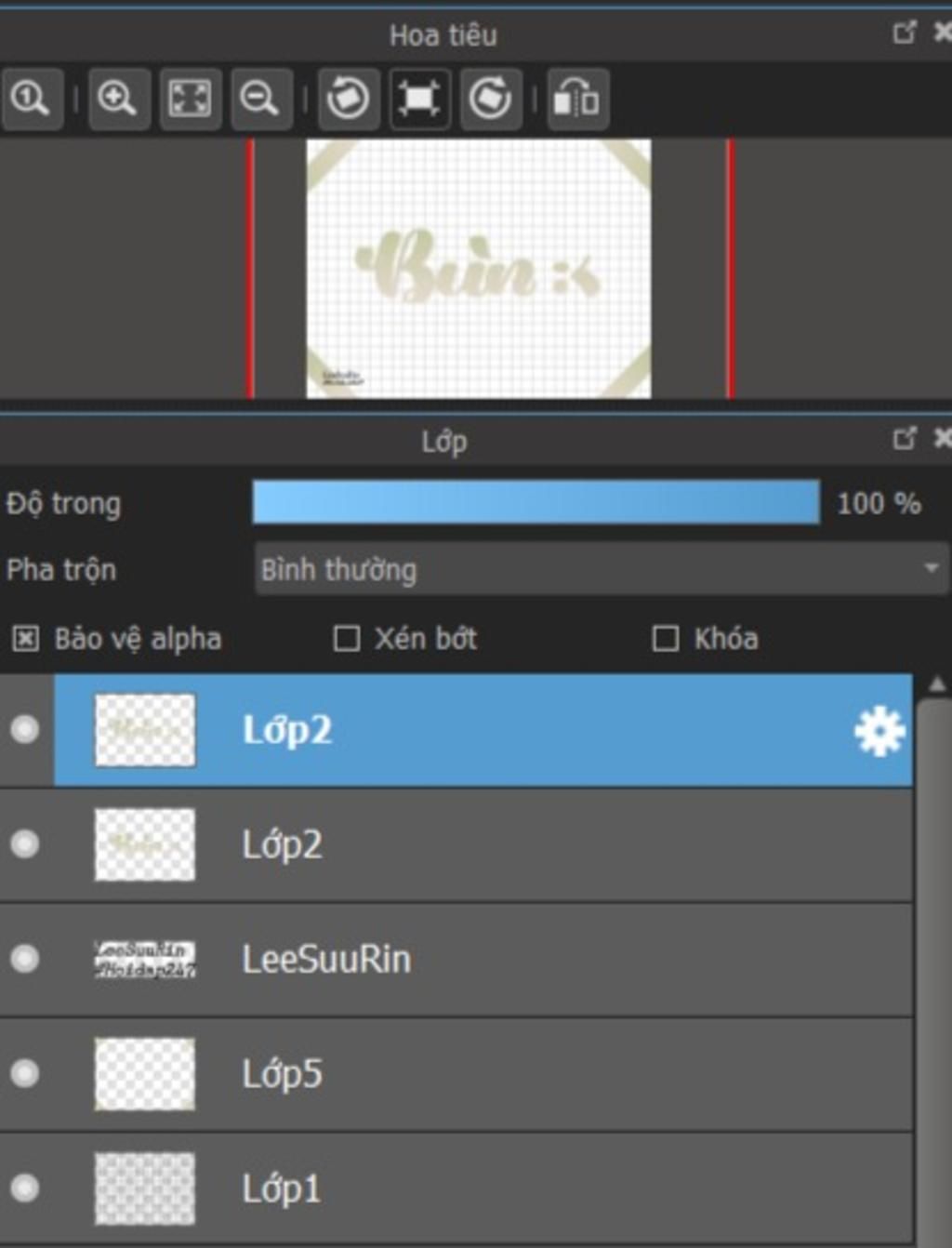Open settings gear for selected Lớp2 layer
This screenshot has width=952, height=1248.
click(x=879, y=731)
